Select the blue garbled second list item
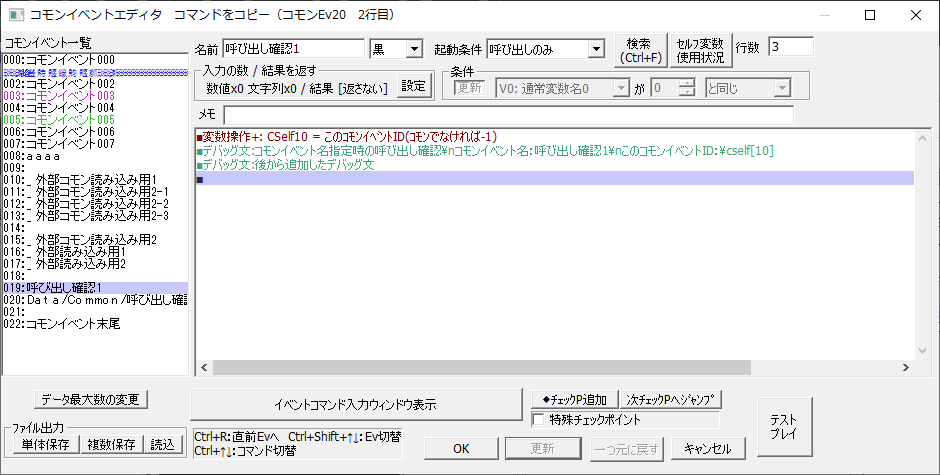 pos(95,72)
